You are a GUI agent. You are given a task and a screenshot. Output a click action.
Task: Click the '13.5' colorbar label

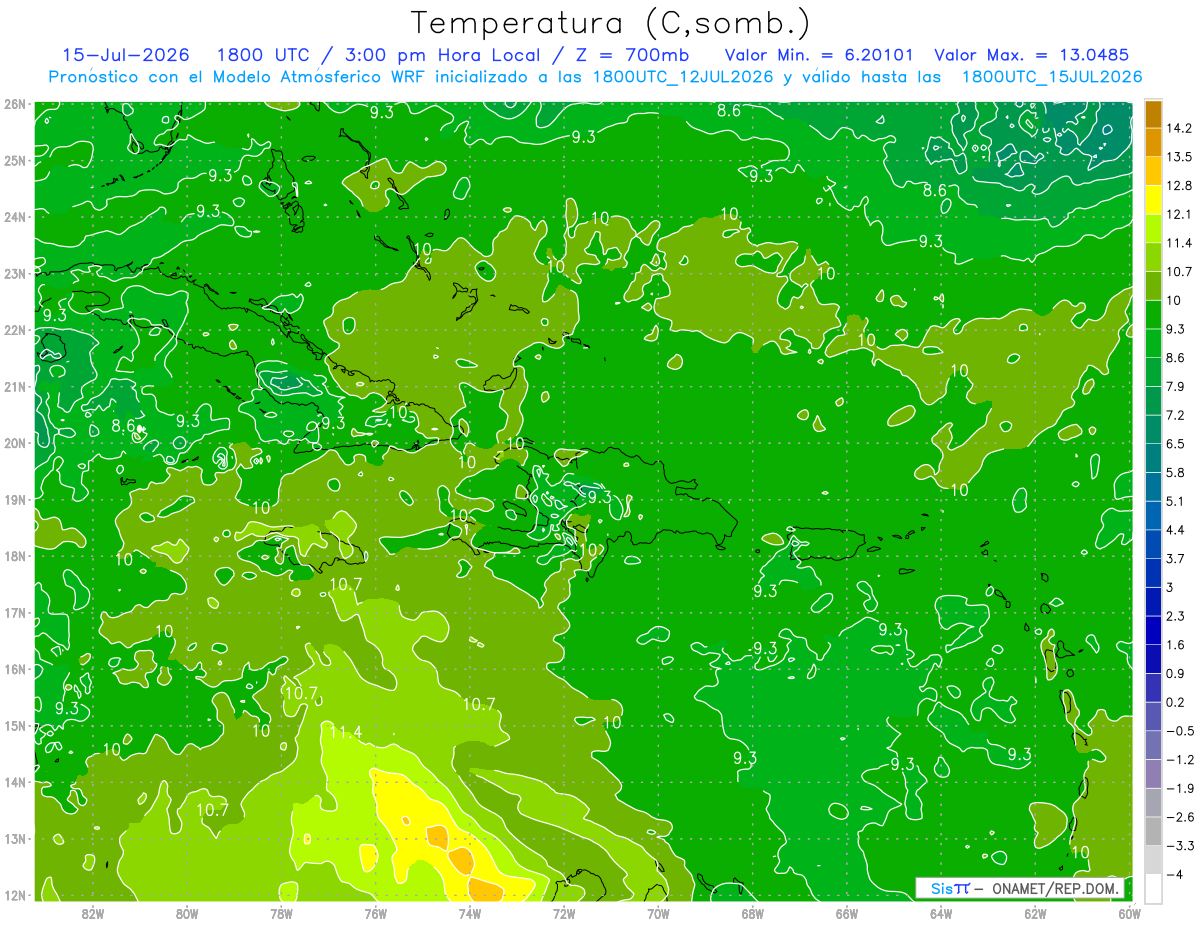click(x=1178, y=157)
